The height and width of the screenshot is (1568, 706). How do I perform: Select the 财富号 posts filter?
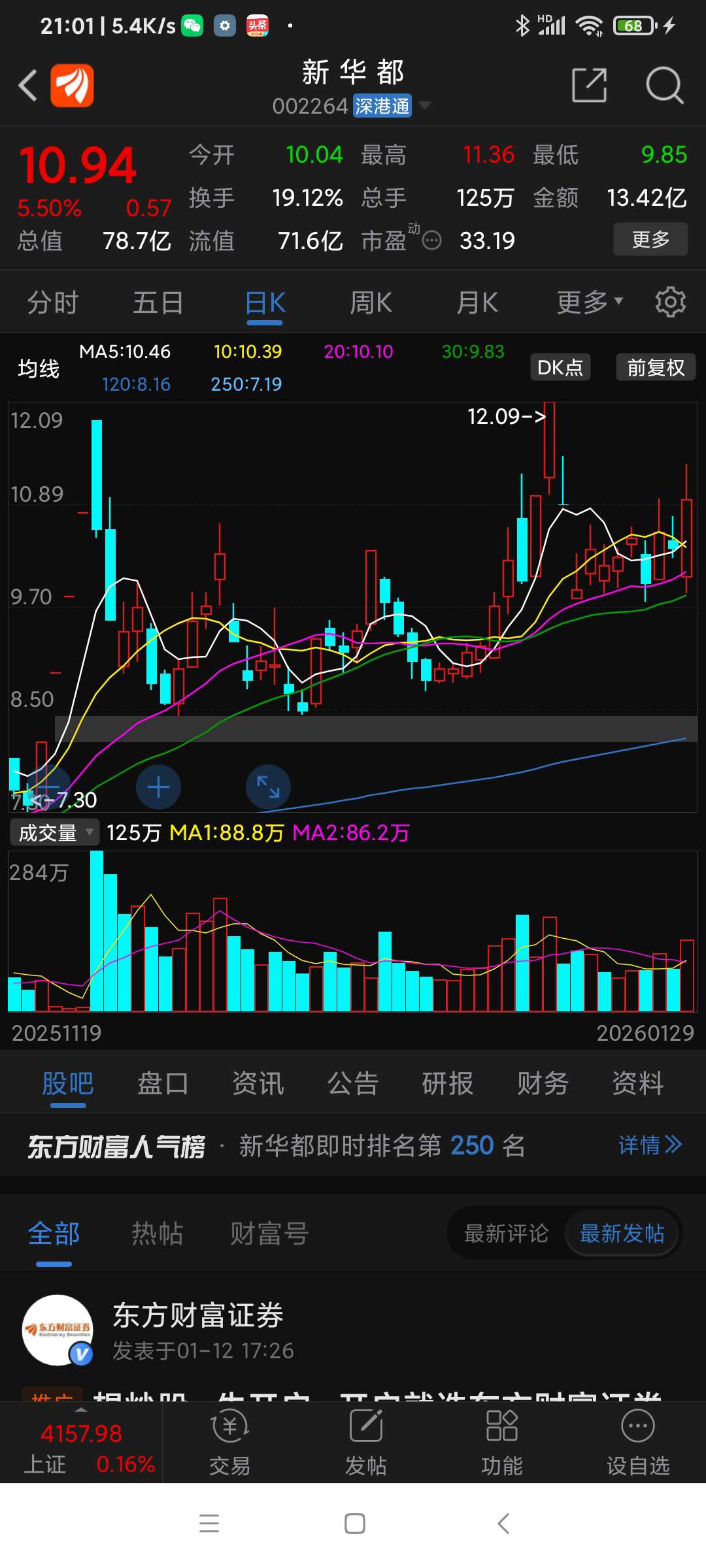tap(269, 1233)
